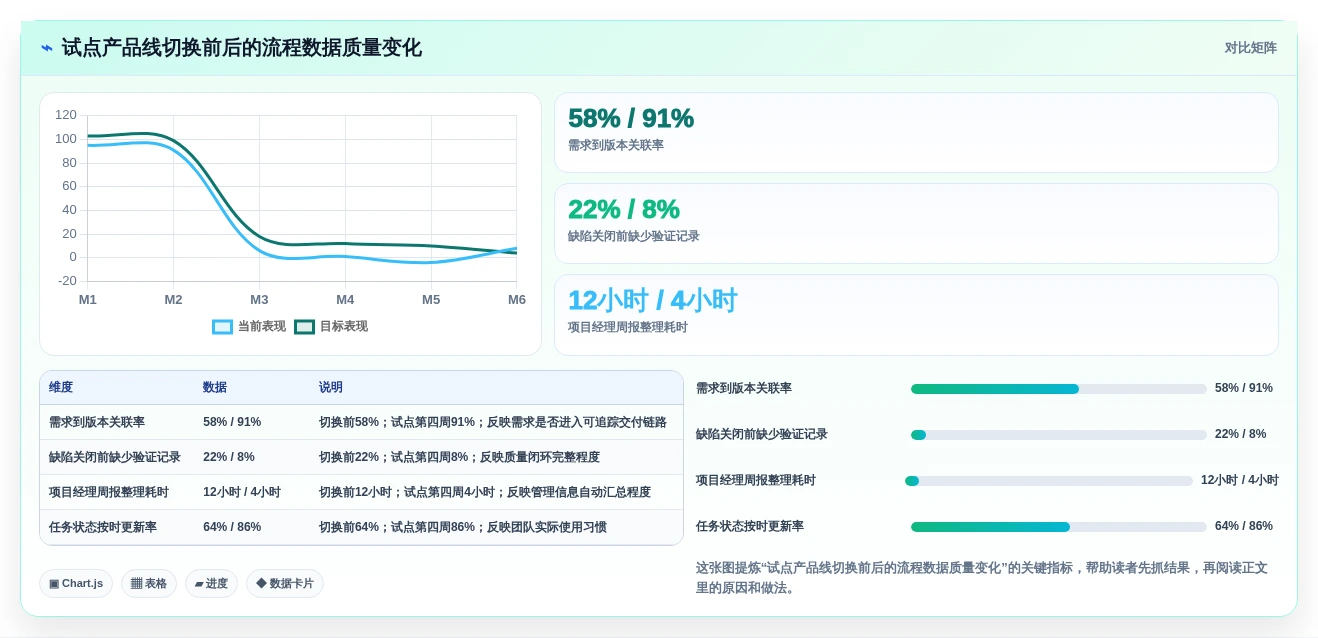Click the Chart.js tag chip
This screenshot has height=638, width=1318.
(x=76, y=584)
